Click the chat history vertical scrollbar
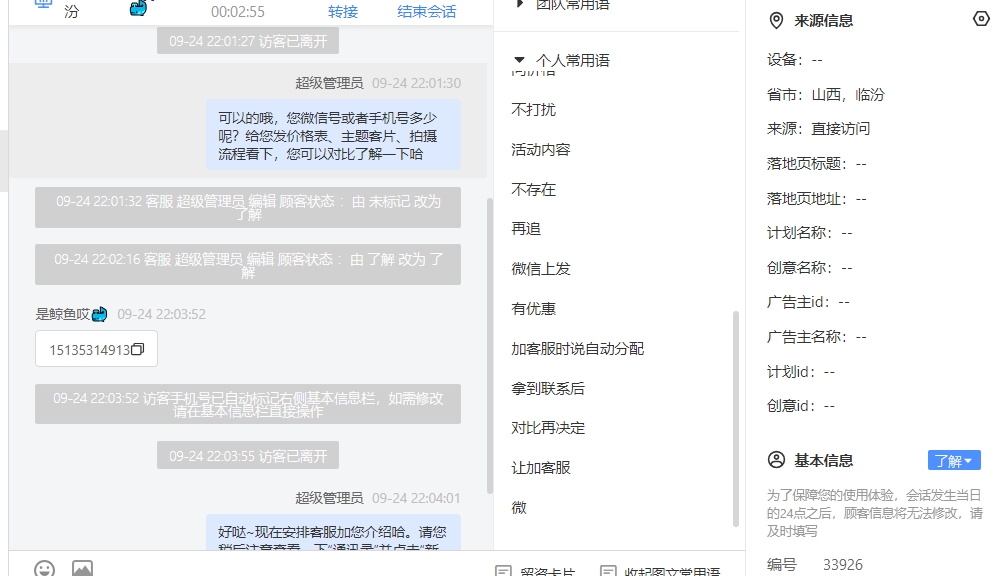 (x=489, y=346)
